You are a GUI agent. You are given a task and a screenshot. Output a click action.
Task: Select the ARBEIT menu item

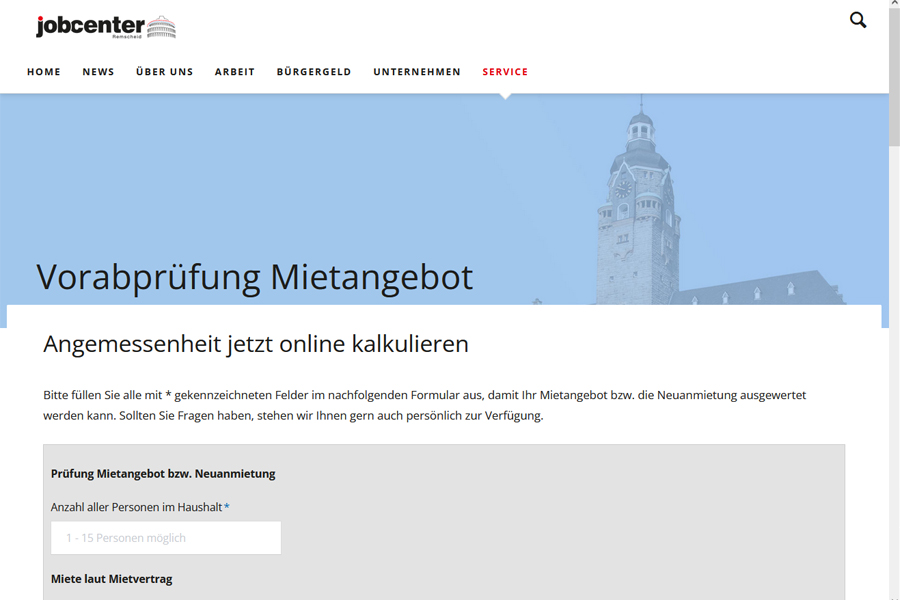235,72
